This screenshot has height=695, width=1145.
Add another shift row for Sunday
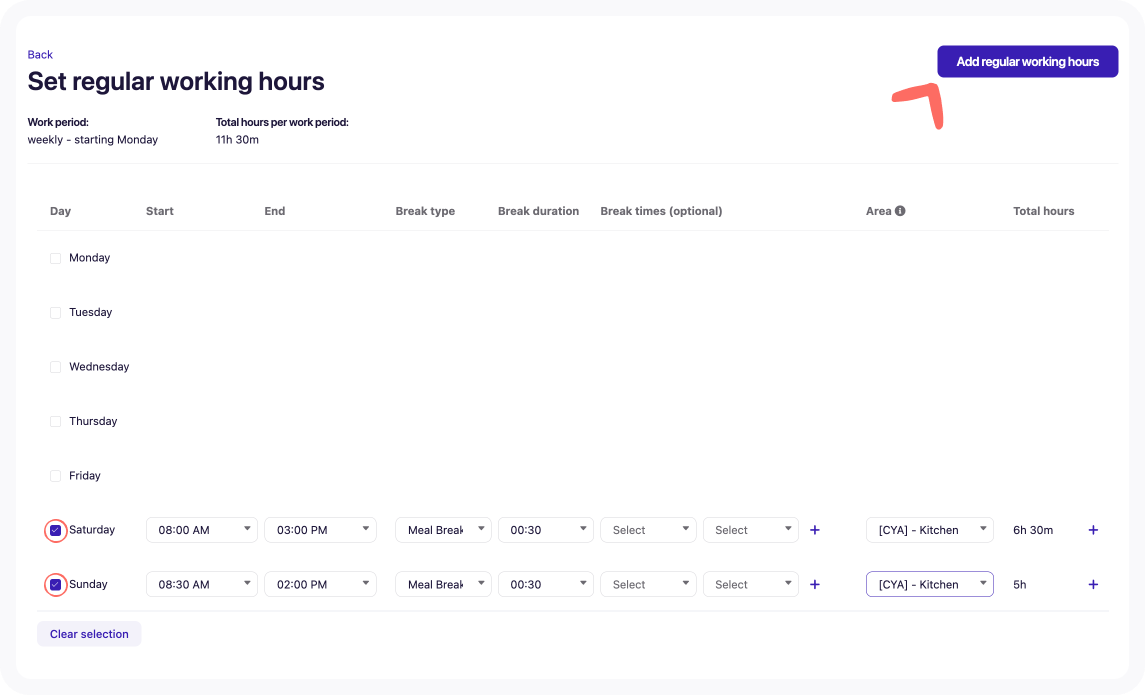click(x=1093, y=584)
